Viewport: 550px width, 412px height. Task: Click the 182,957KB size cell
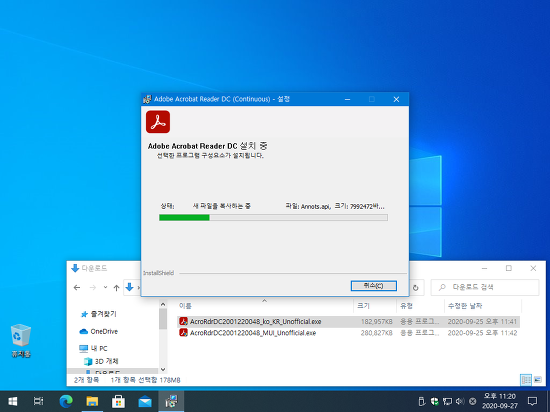tap(376, 322)
